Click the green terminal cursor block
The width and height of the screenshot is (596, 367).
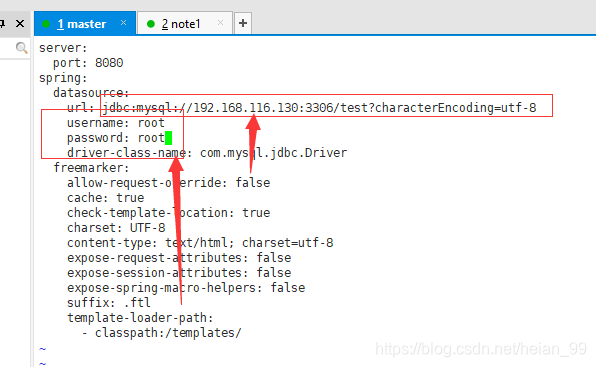168,138
